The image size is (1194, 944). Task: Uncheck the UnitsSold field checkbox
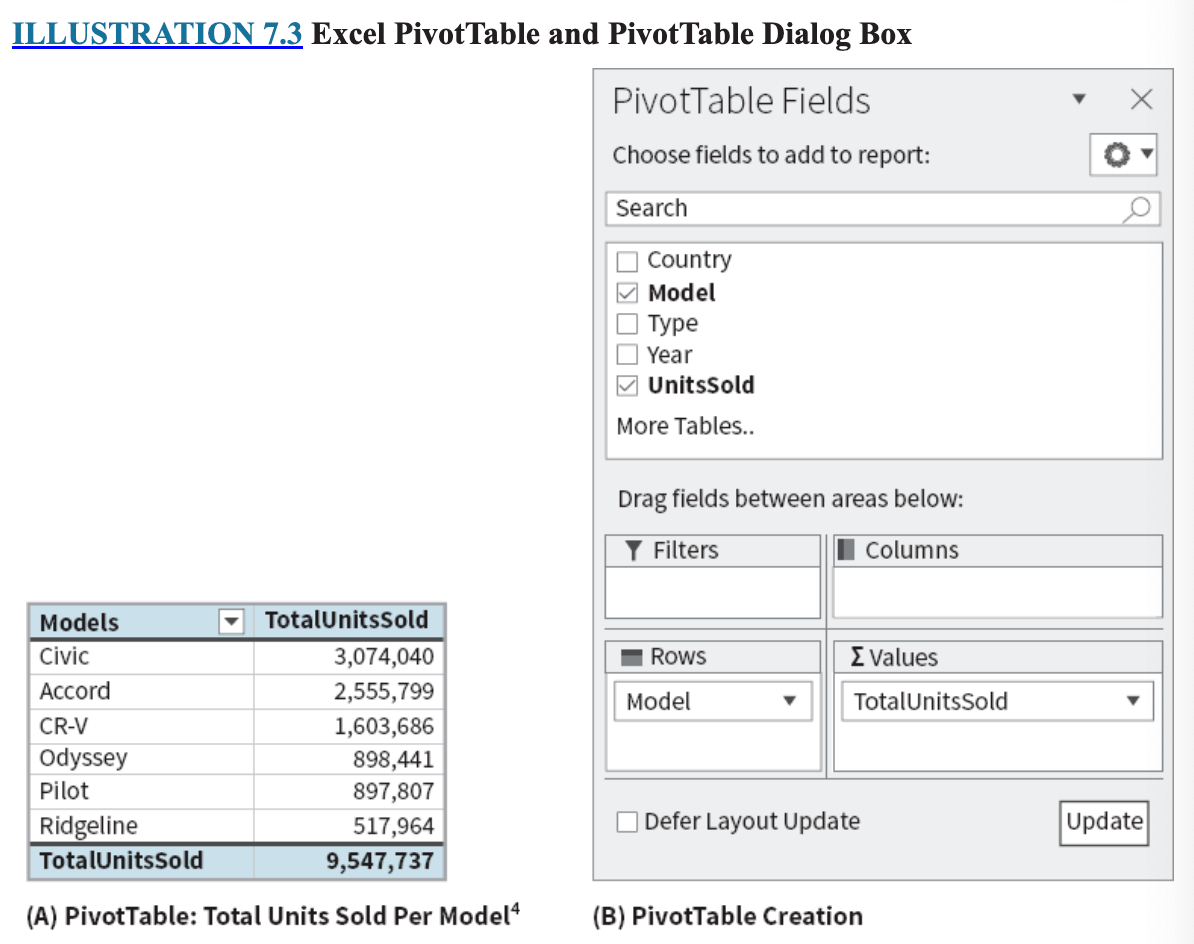click(627, 385)
